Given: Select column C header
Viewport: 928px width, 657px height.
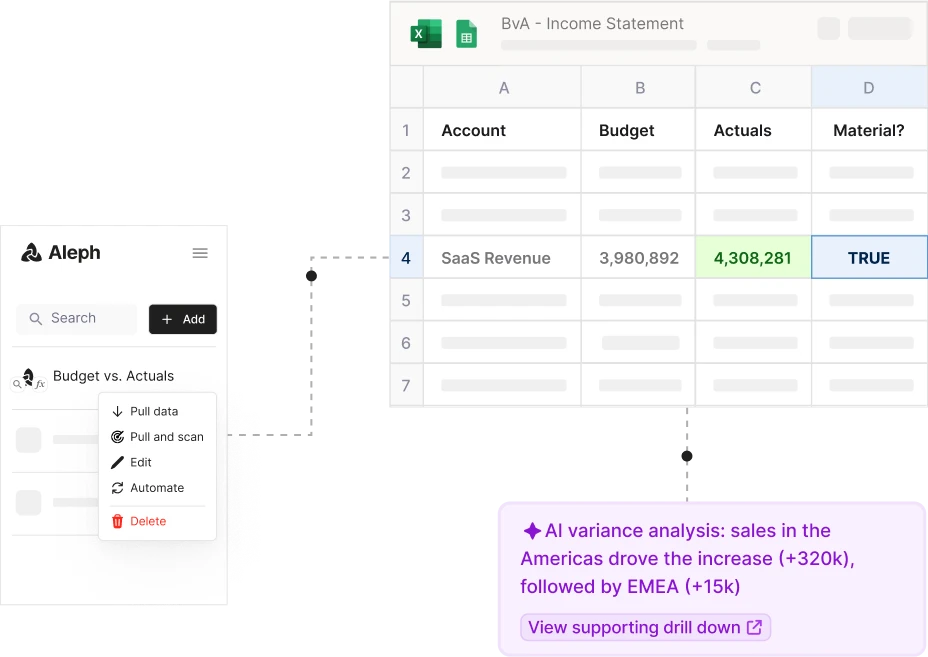Looking at the screenshot, I should pyautogui.click(x=754, y=88).
